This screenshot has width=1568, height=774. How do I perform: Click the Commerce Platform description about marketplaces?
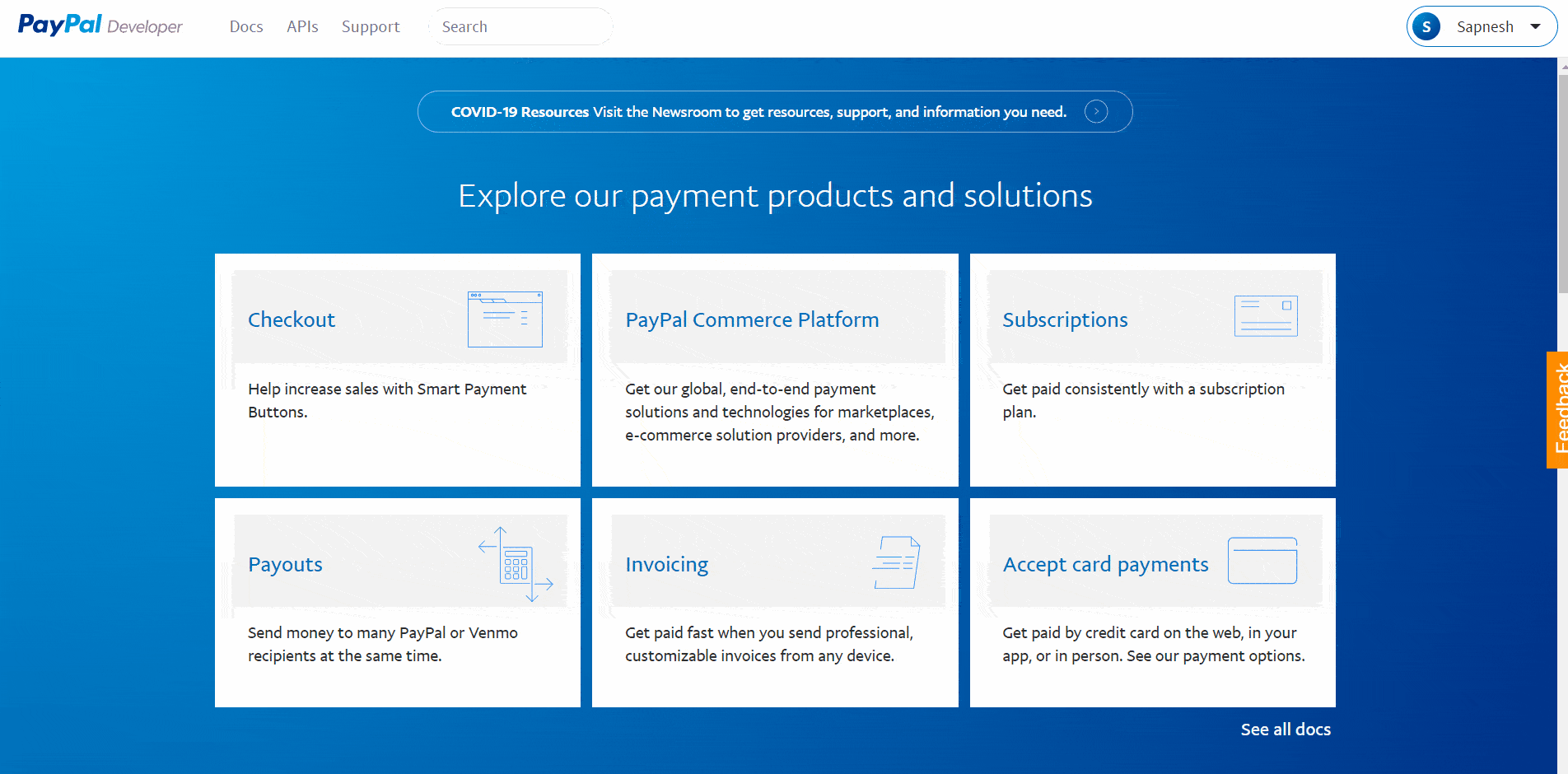780,412
